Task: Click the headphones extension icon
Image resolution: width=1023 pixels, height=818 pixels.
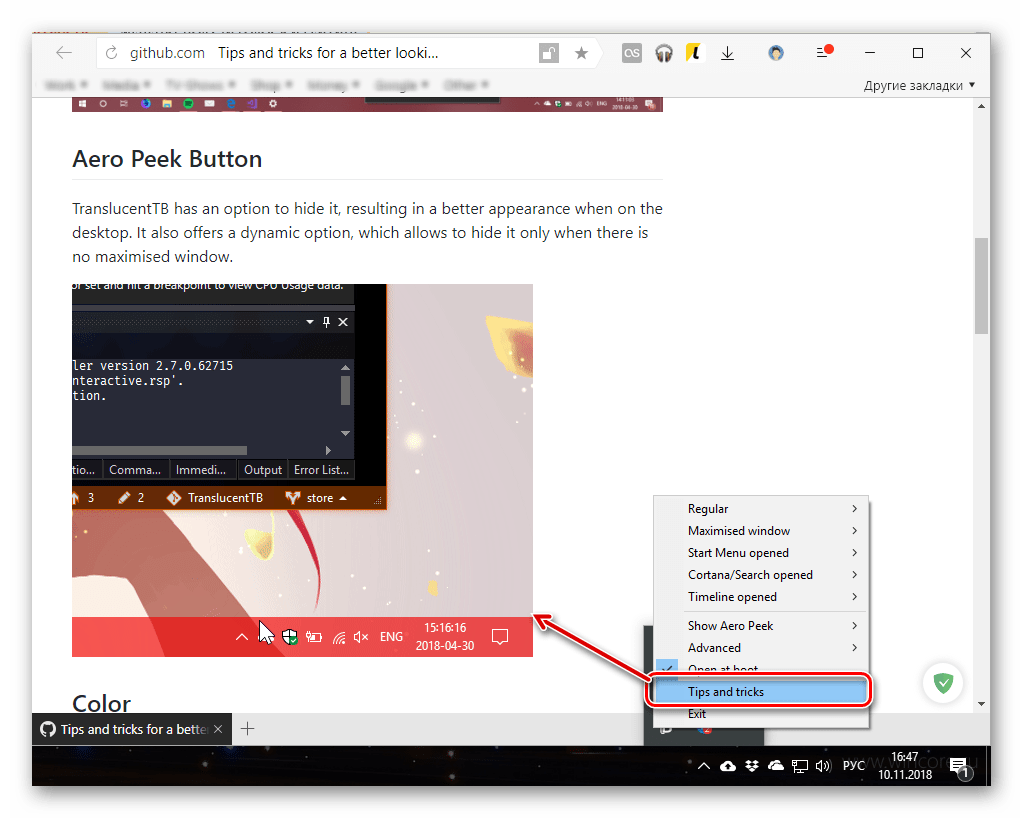Action: coord(664,53)
